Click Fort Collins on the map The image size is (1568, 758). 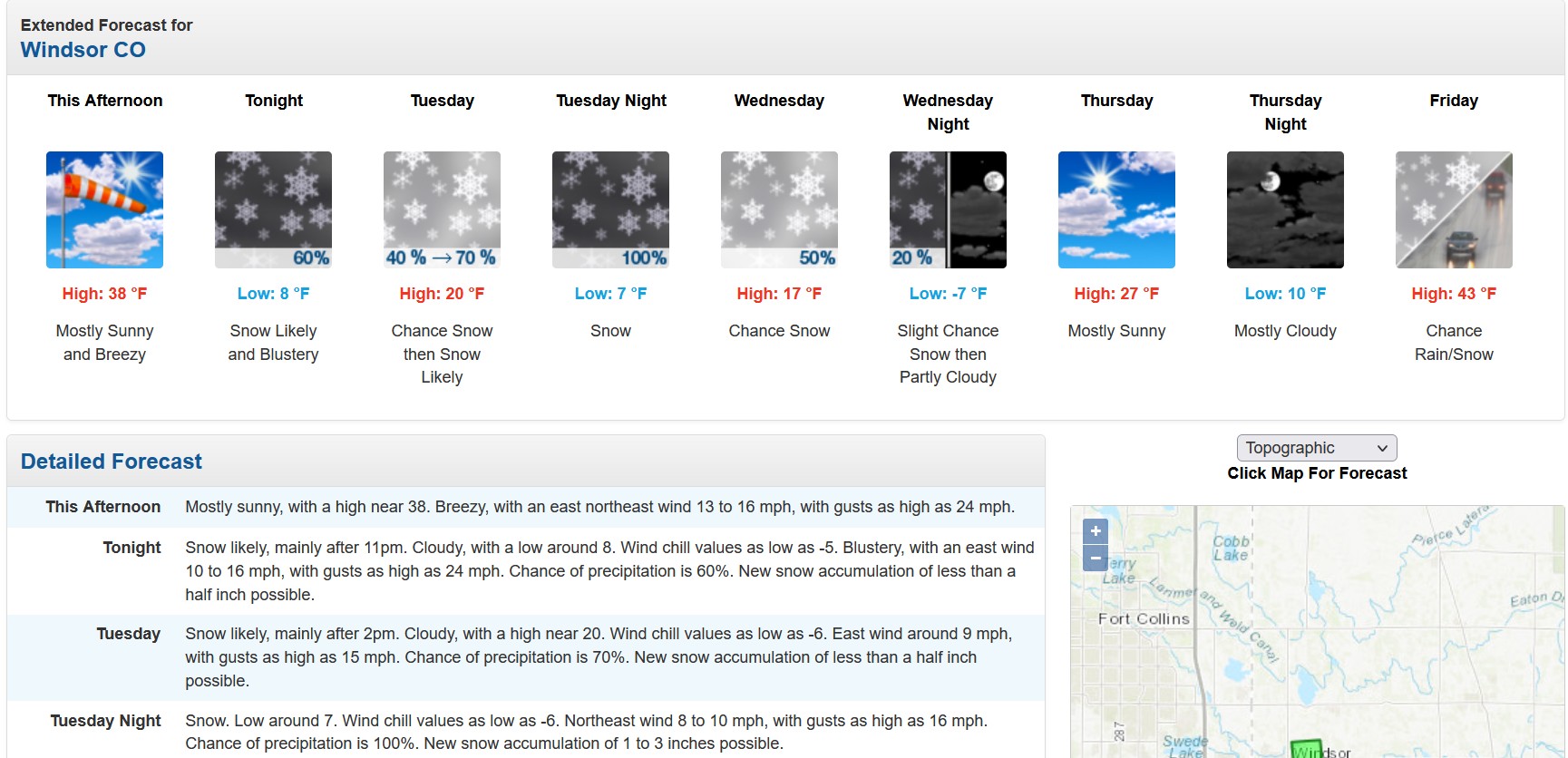1144,618
